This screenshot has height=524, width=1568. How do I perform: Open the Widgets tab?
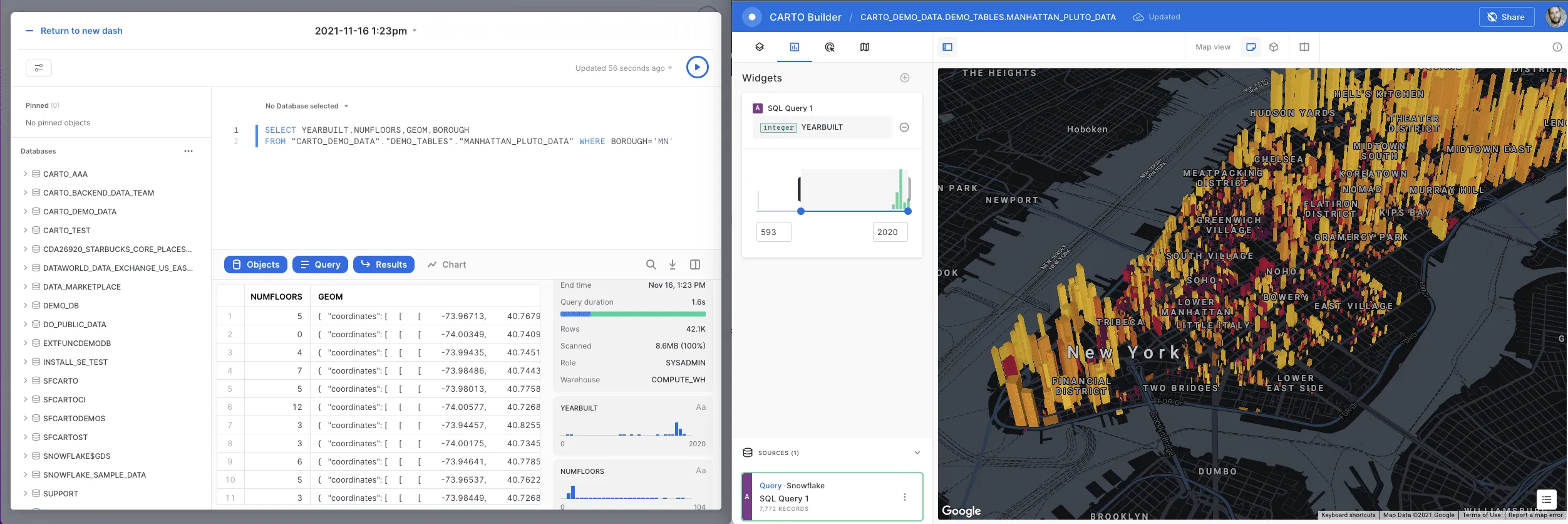(795, 47)
